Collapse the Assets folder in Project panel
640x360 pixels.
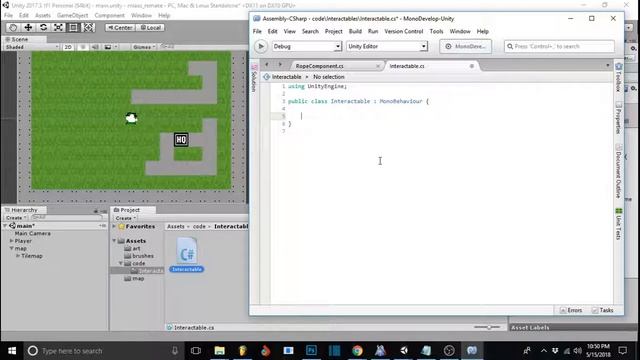(x=114, y=241)
